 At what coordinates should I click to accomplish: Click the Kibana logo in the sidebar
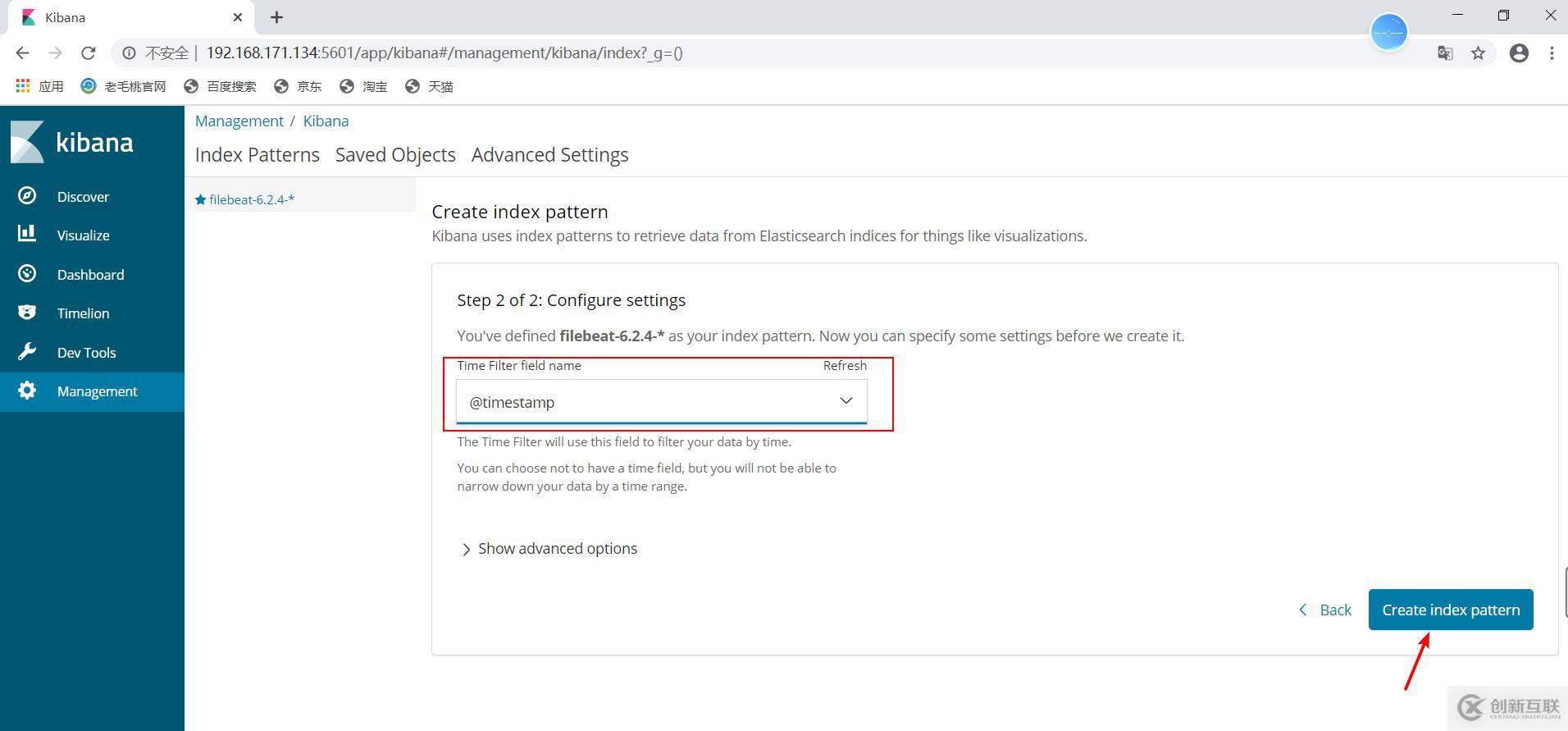pos(72,142)
